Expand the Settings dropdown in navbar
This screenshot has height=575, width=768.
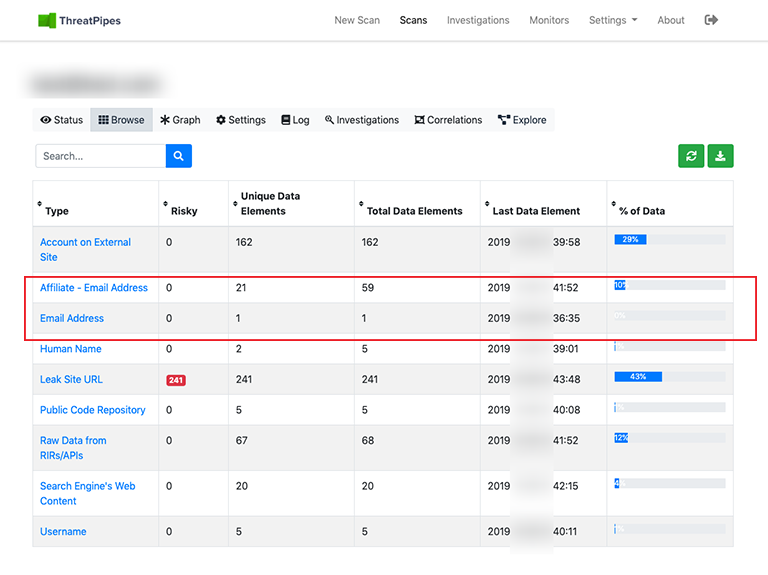pos(612,20)
